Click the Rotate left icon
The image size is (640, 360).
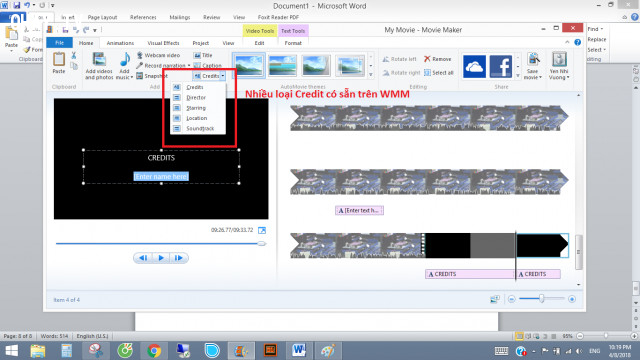(x=386, y=59)
